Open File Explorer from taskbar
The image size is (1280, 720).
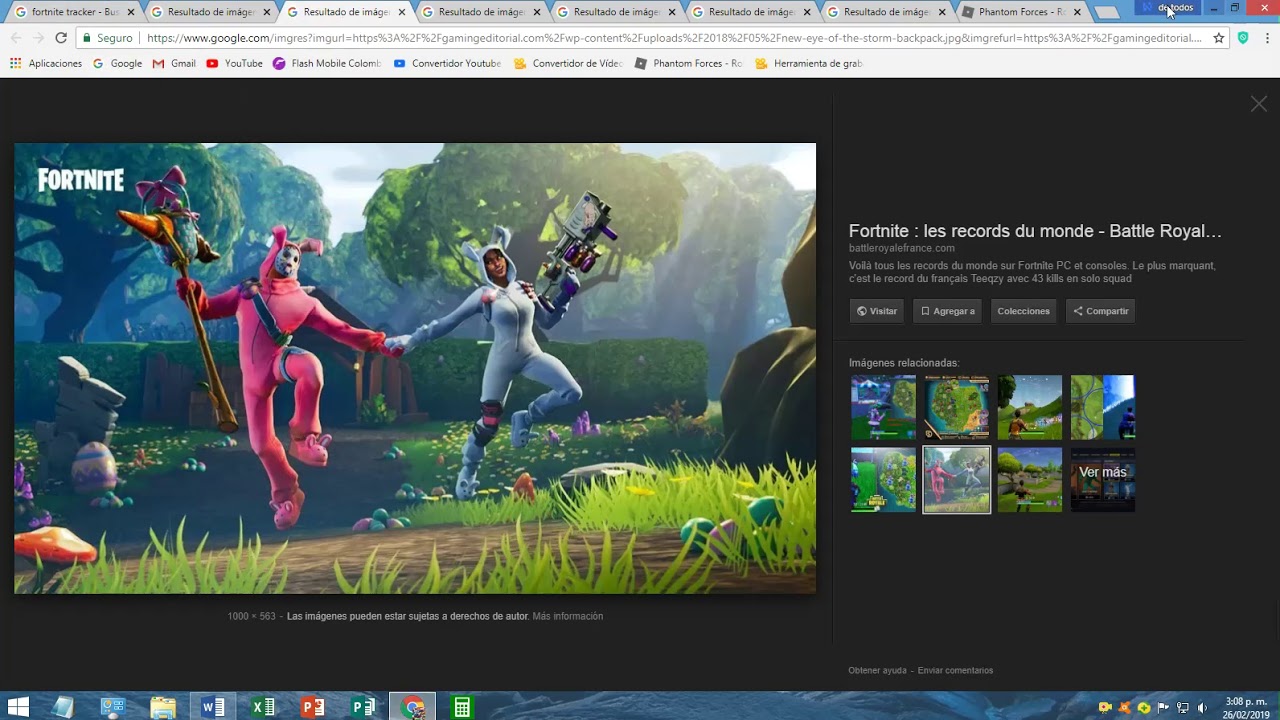pos(163,707)
